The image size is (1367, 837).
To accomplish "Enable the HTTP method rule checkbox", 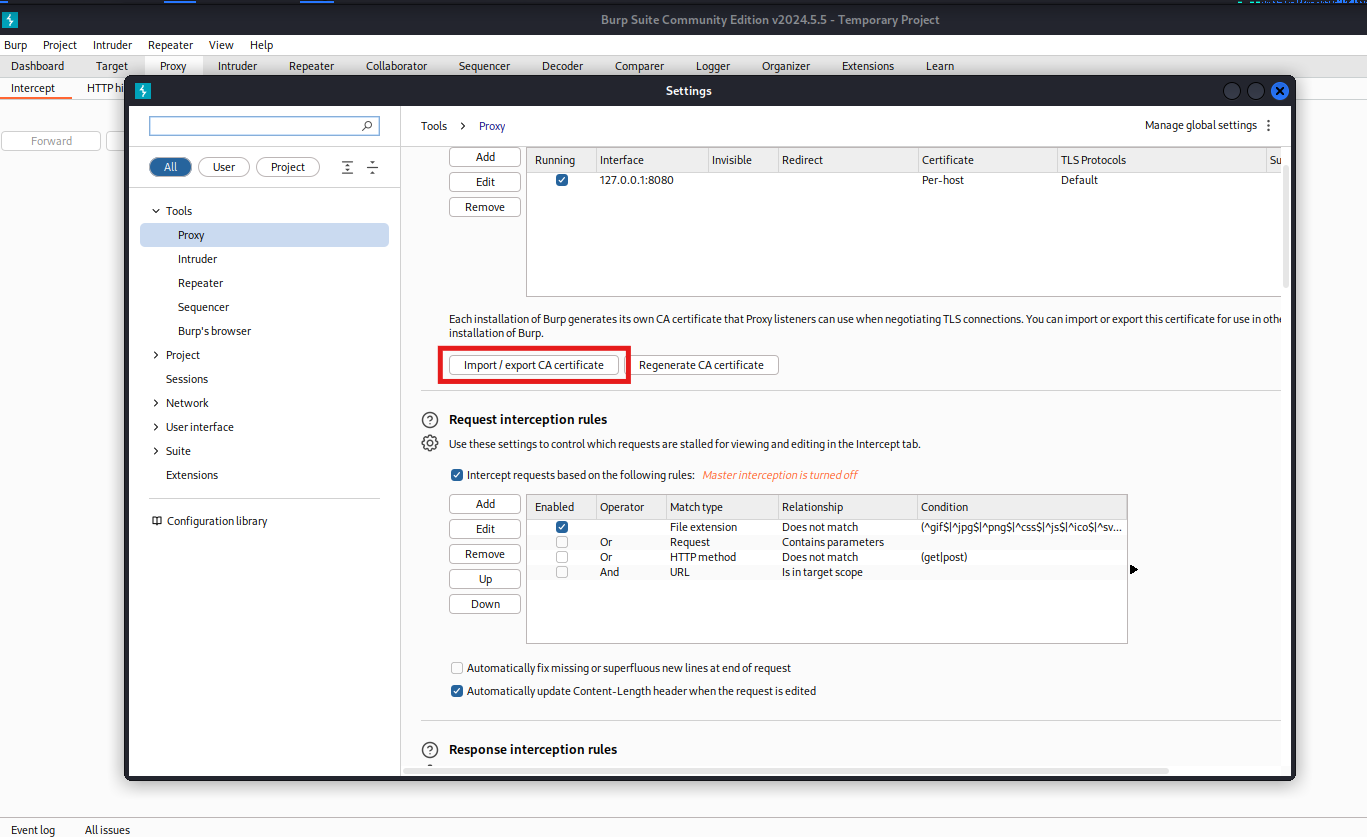I will [x=562, y=557].
